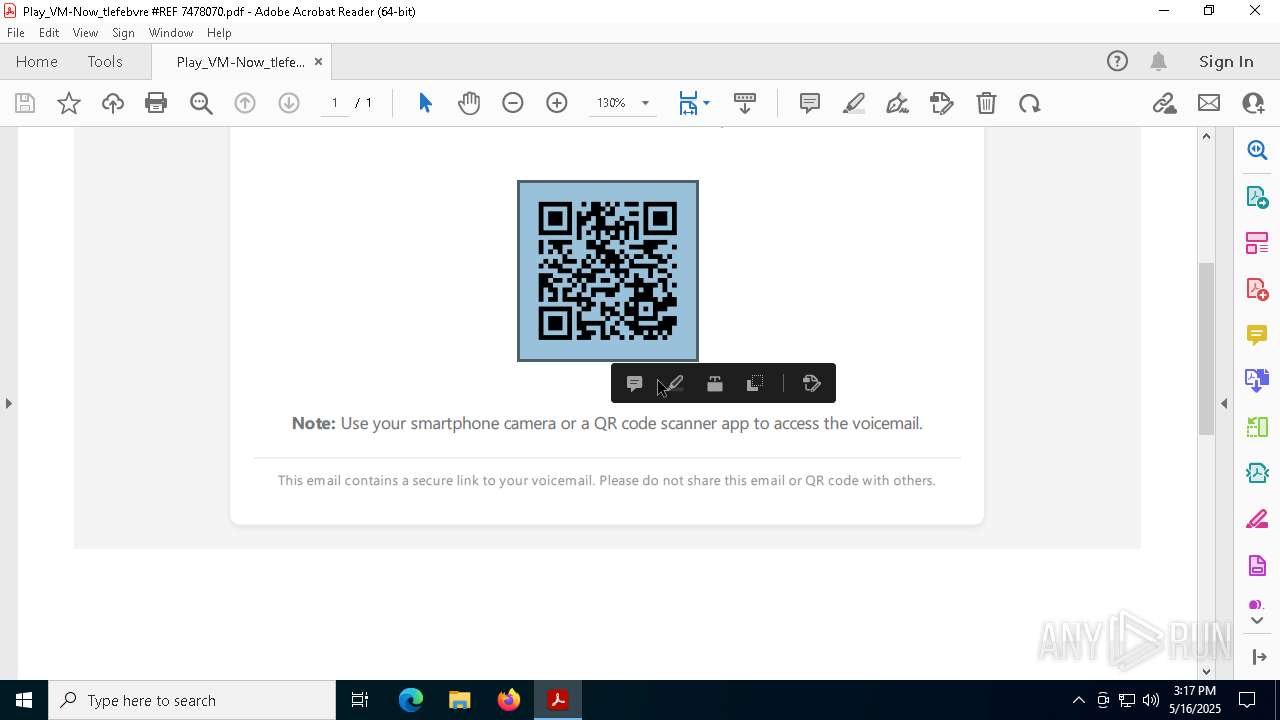Open Comment tool in right sidebar
The image size is (1280, 720).
1257,335
